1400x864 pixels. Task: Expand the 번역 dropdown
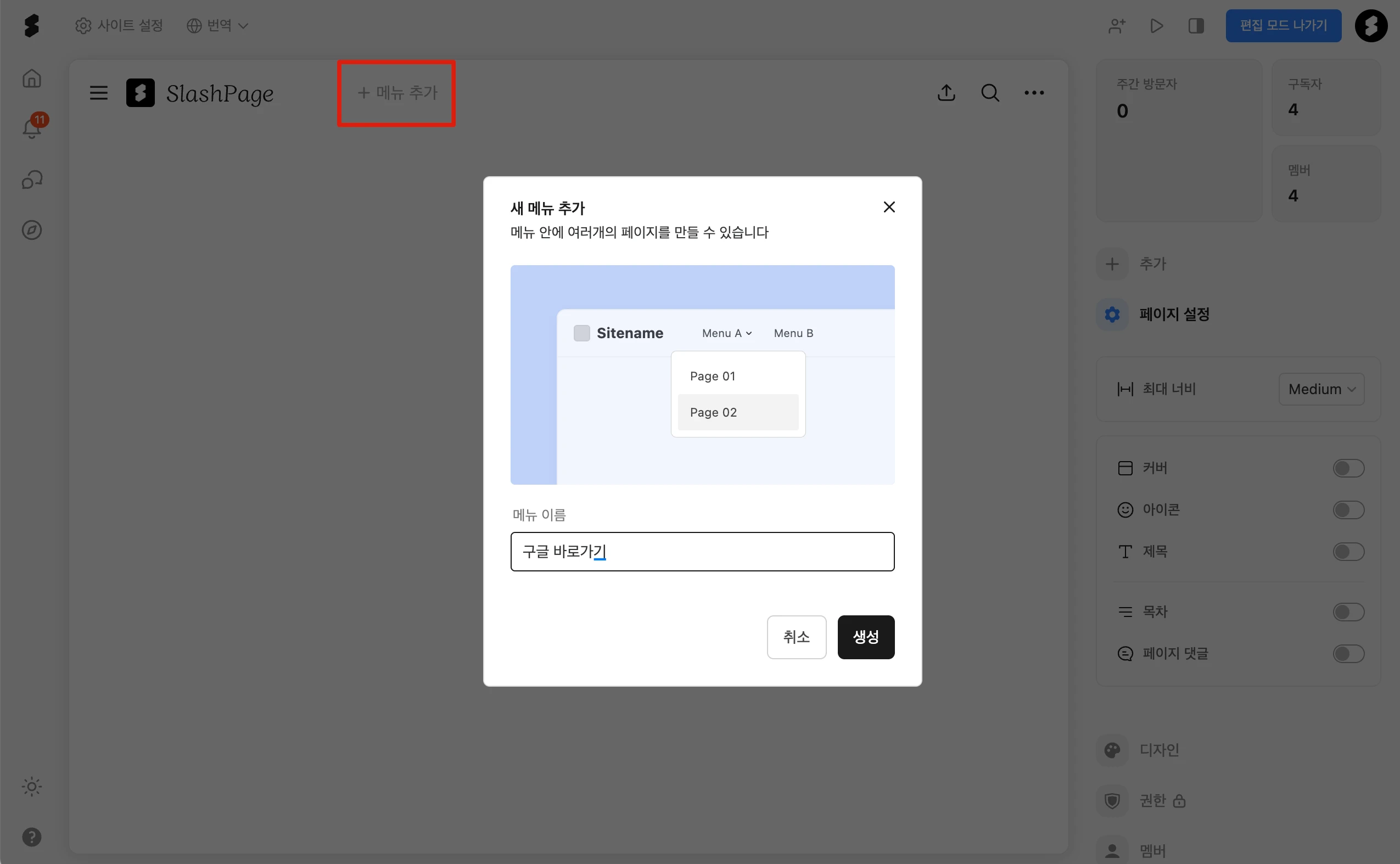(x=218, y=26)
